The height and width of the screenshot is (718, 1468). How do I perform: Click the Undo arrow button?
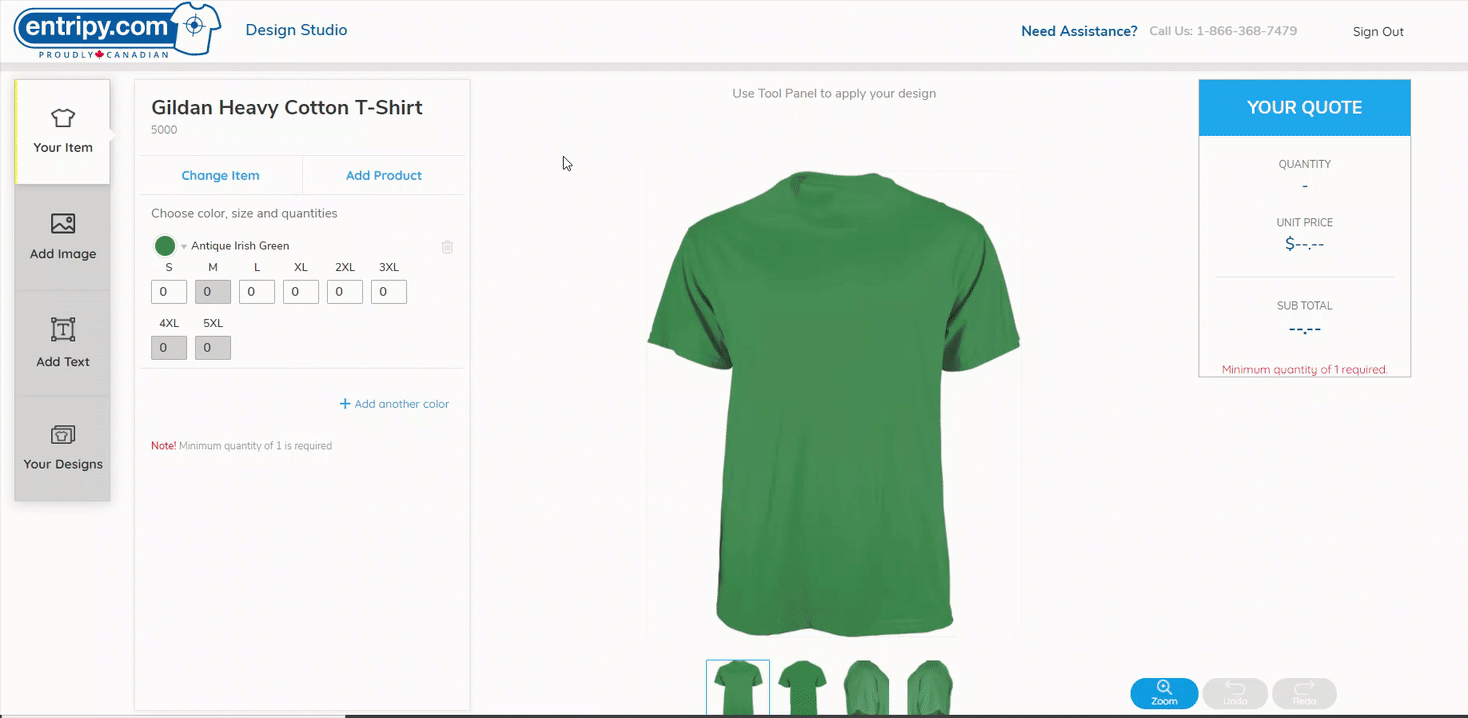point(1235,693)
